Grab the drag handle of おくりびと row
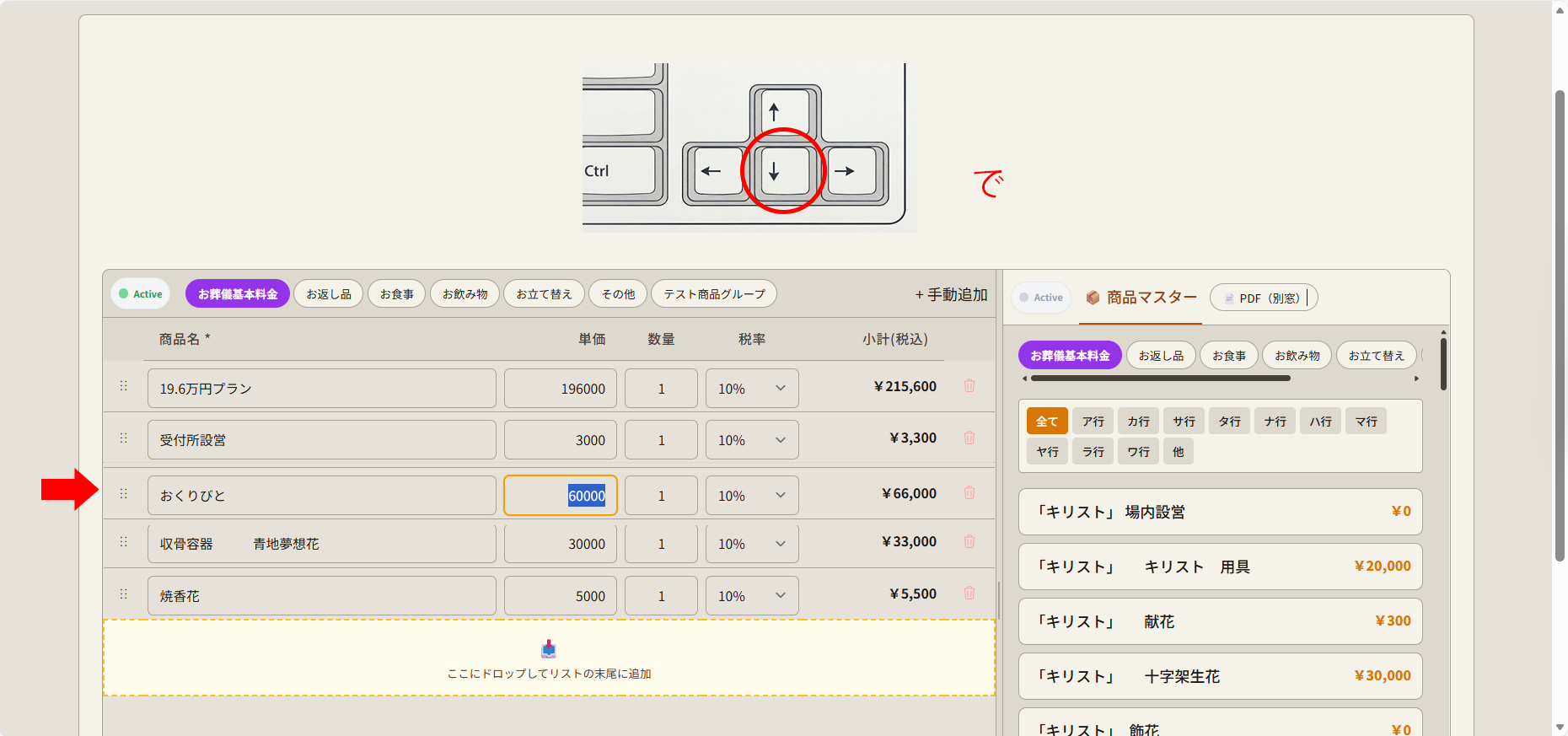The width and height of the screenshot is (1568, 736). tap(124, 494)
